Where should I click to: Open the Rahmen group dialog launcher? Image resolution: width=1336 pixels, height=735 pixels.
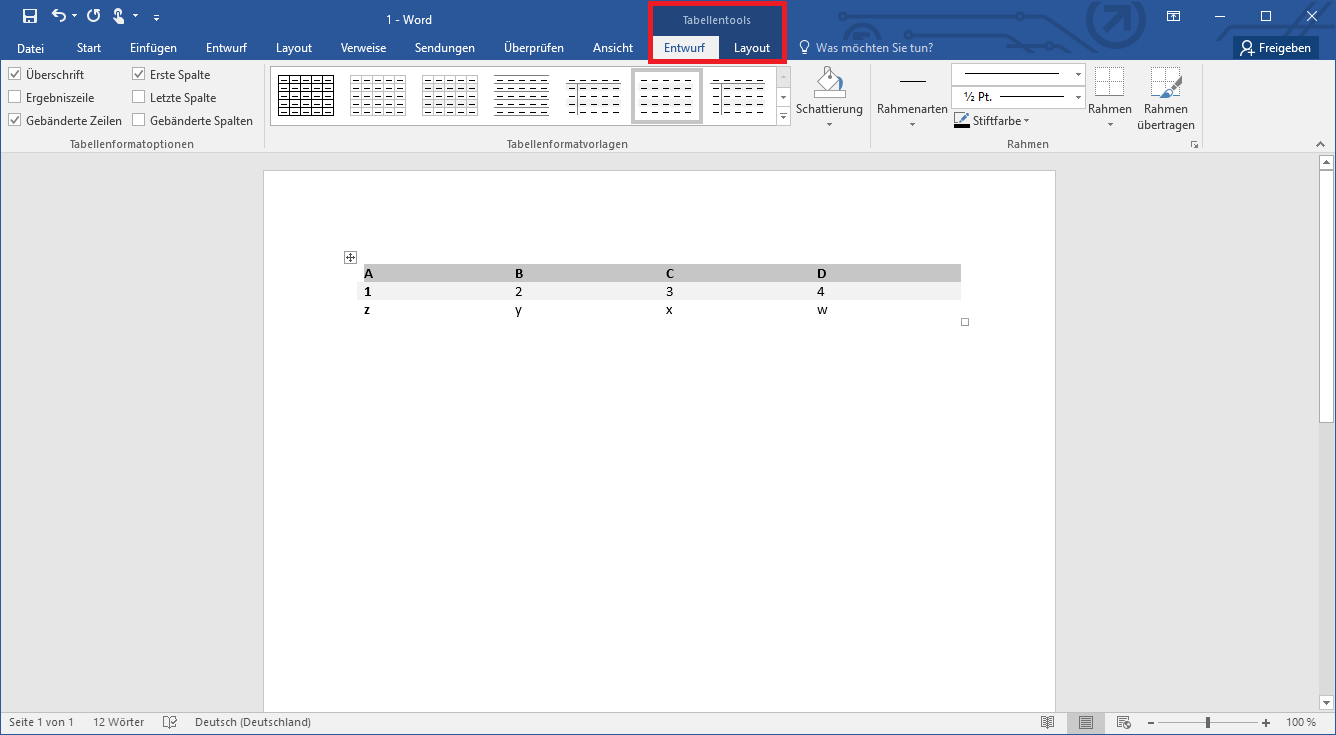click(1194, 145)
